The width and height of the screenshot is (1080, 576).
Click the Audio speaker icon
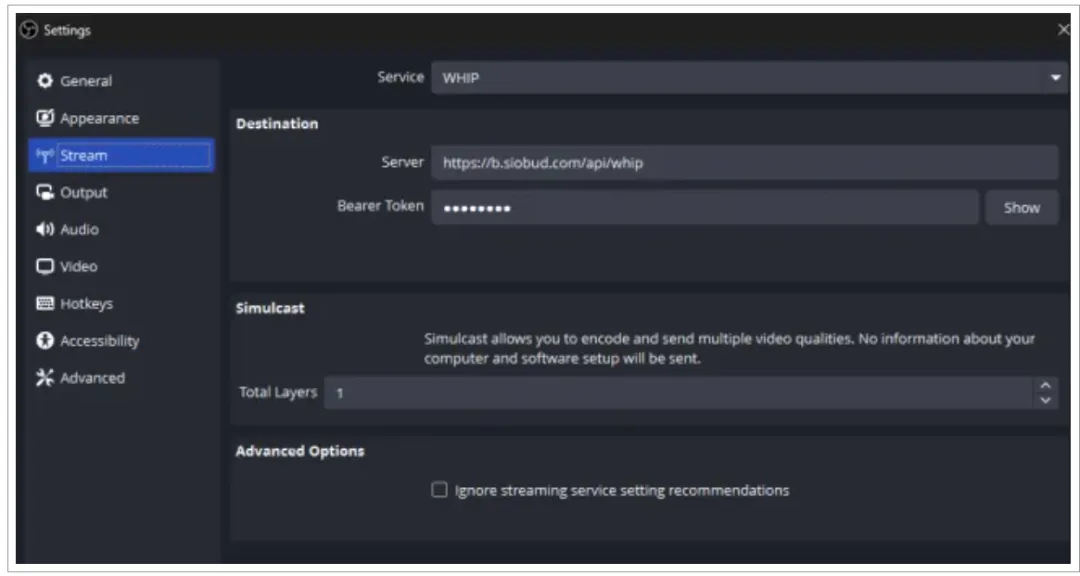tap(45, 230)
